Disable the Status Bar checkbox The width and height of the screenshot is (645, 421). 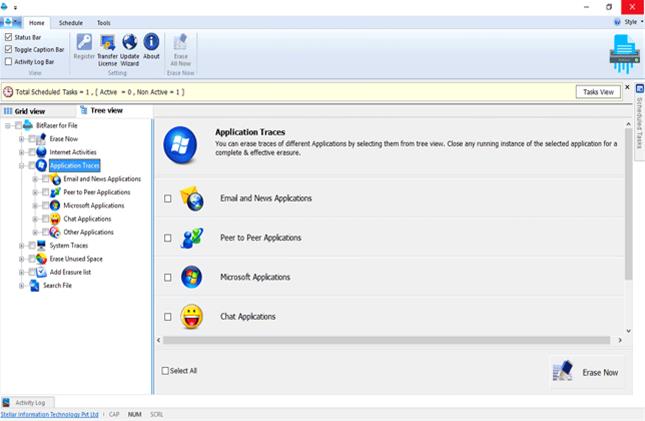pyautogui.click(x=9, y=38)
